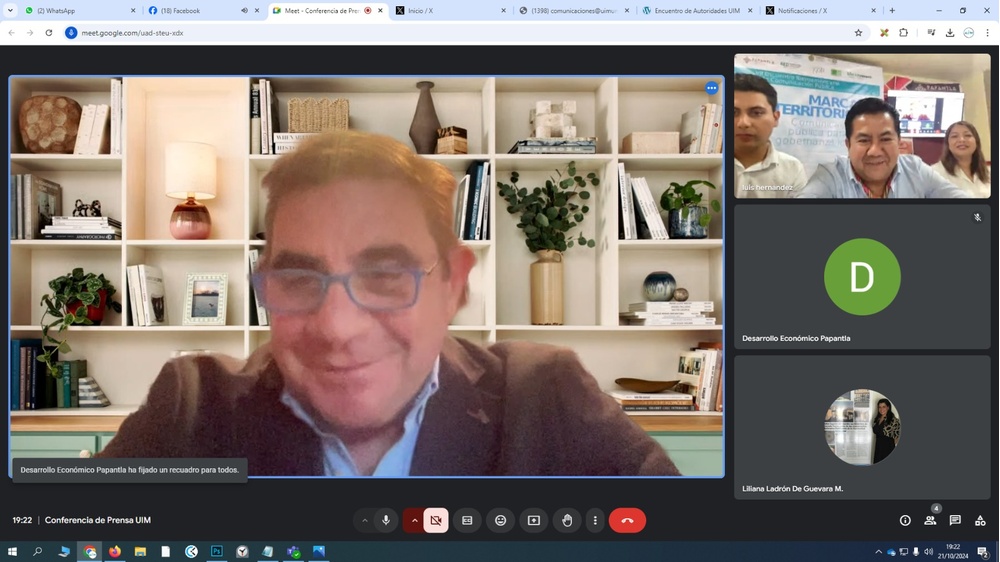Show the participants list
1000x562 pixels.
tap(930, 520)
